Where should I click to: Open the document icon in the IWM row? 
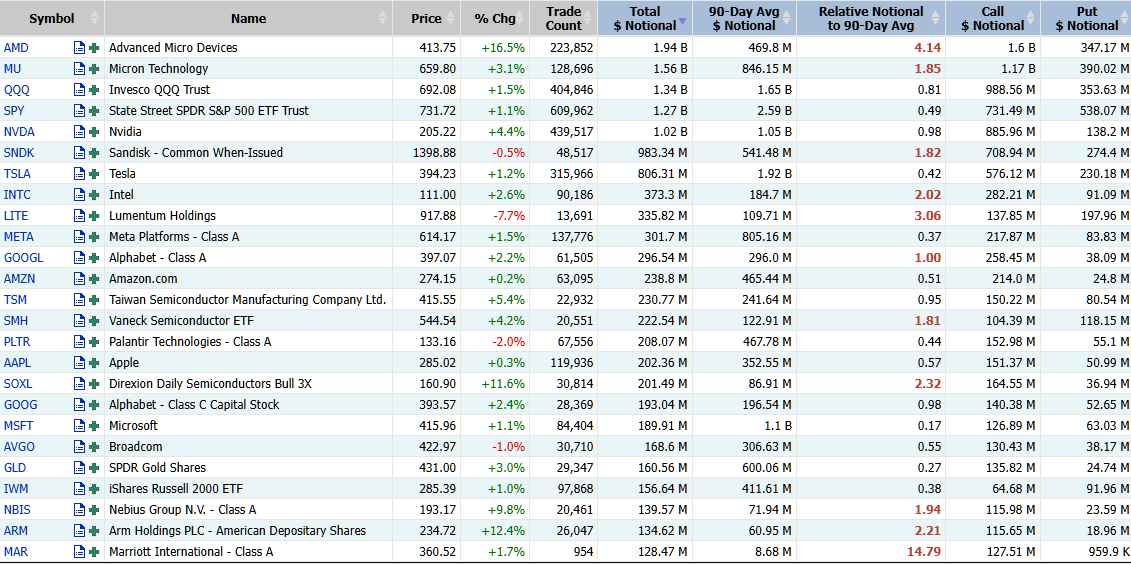(79, 488)
